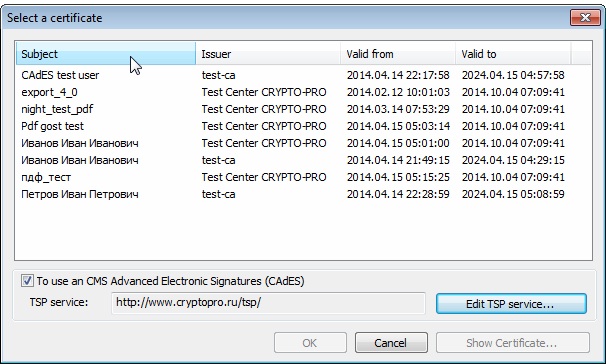
Task: Click the OK button
Action: click(x=310, y=342)
